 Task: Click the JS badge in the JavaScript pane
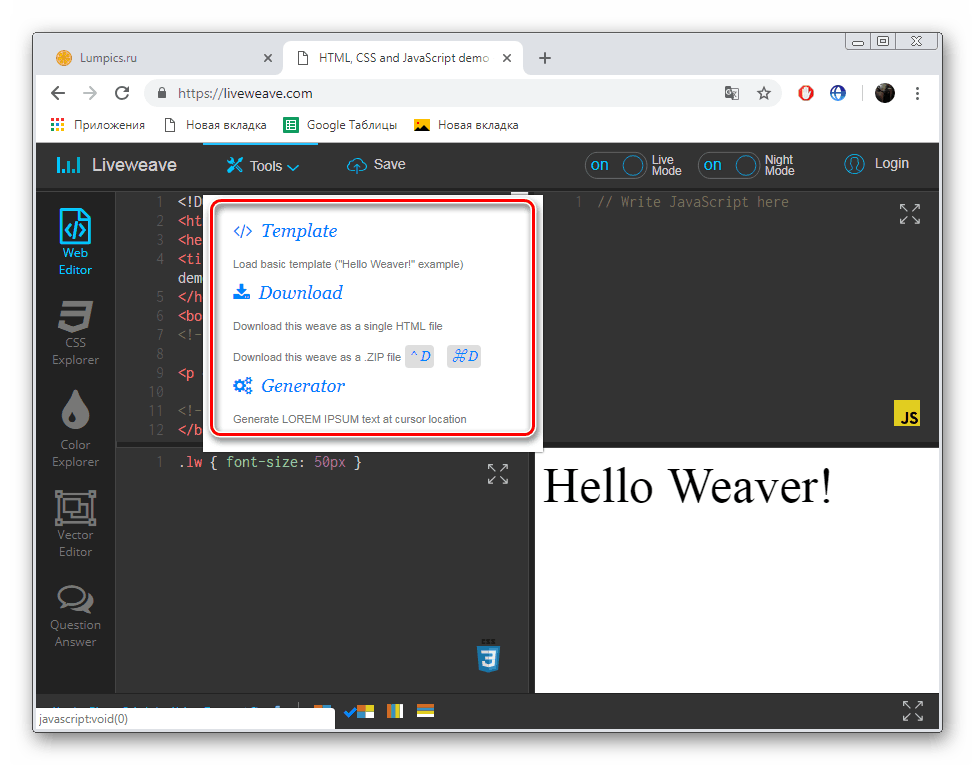point(906,412)
